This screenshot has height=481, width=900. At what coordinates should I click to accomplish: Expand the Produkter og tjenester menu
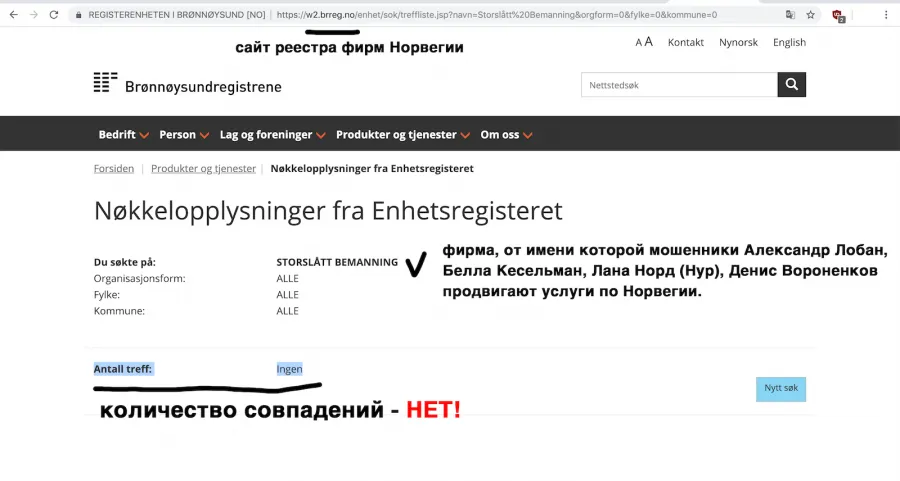click(403, 134)
